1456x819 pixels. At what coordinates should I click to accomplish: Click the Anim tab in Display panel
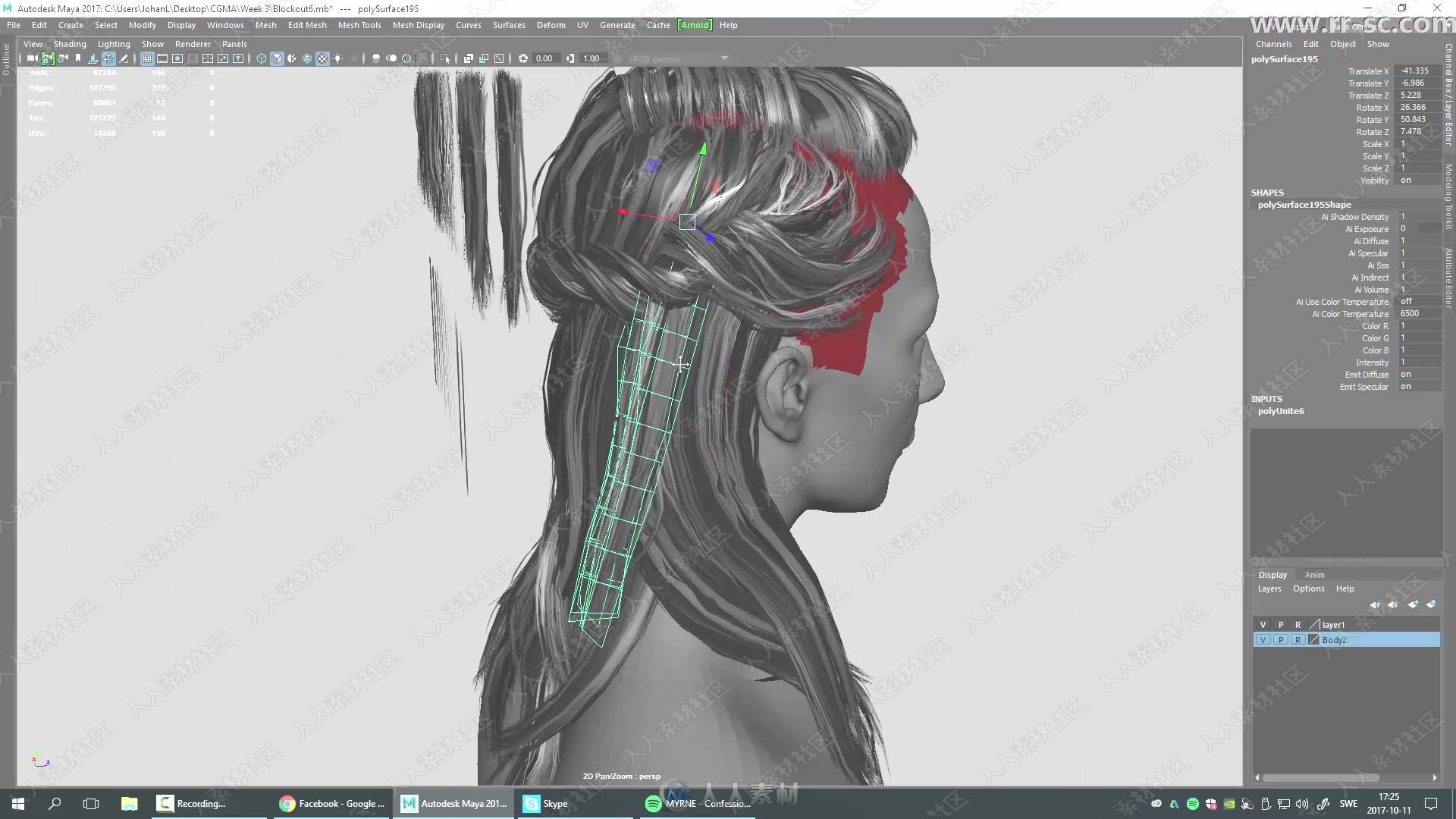tap(1314, 573)
